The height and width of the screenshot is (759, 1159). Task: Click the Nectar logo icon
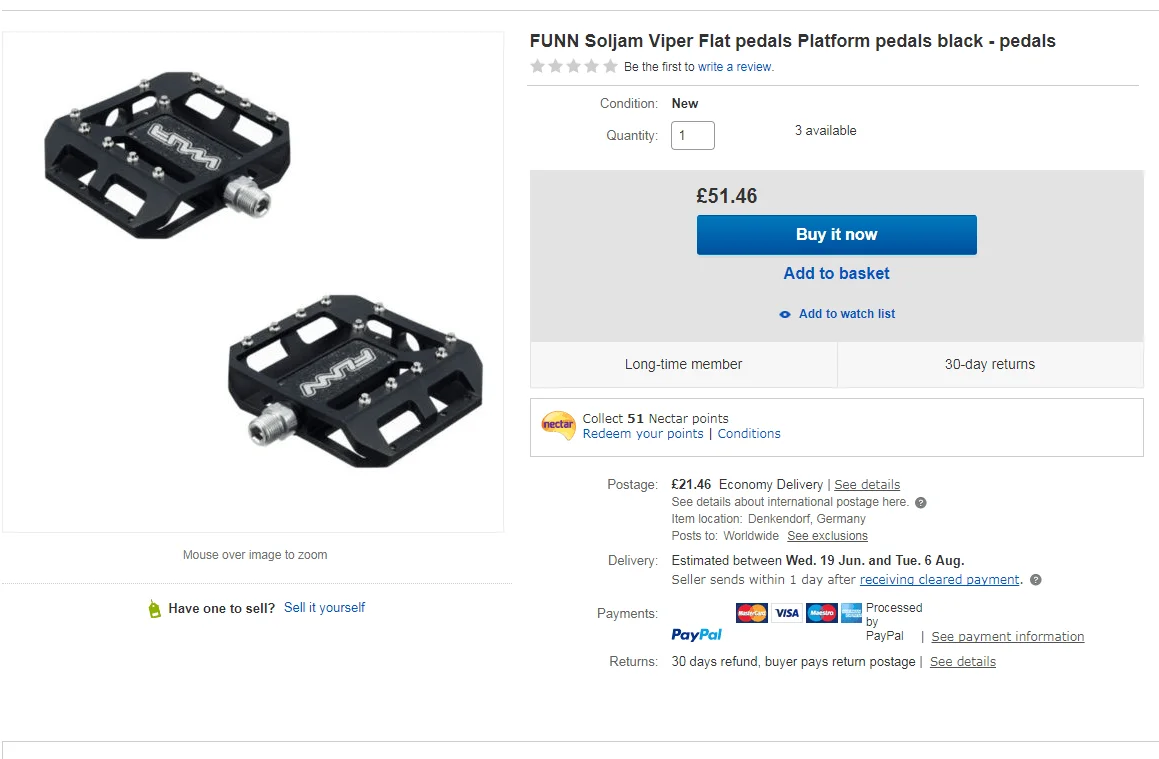click(558, 426)
